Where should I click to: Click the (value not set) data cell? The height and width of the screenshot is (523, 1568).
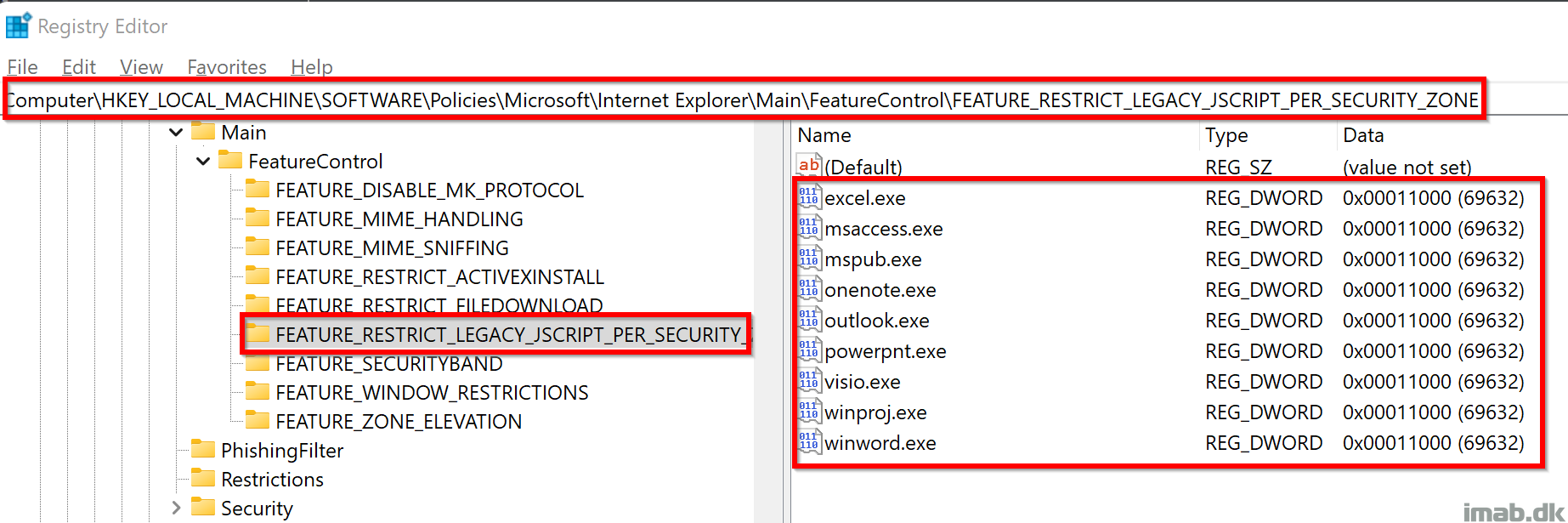click(1407, 167)
